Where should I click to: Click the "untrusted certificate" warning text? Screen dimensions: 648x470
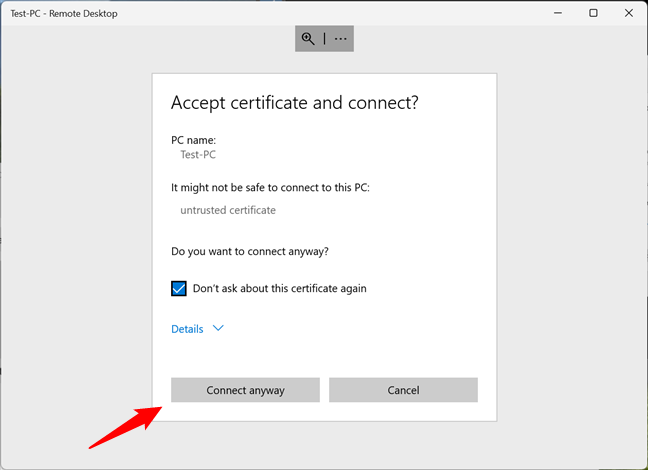tap(228, 210)
